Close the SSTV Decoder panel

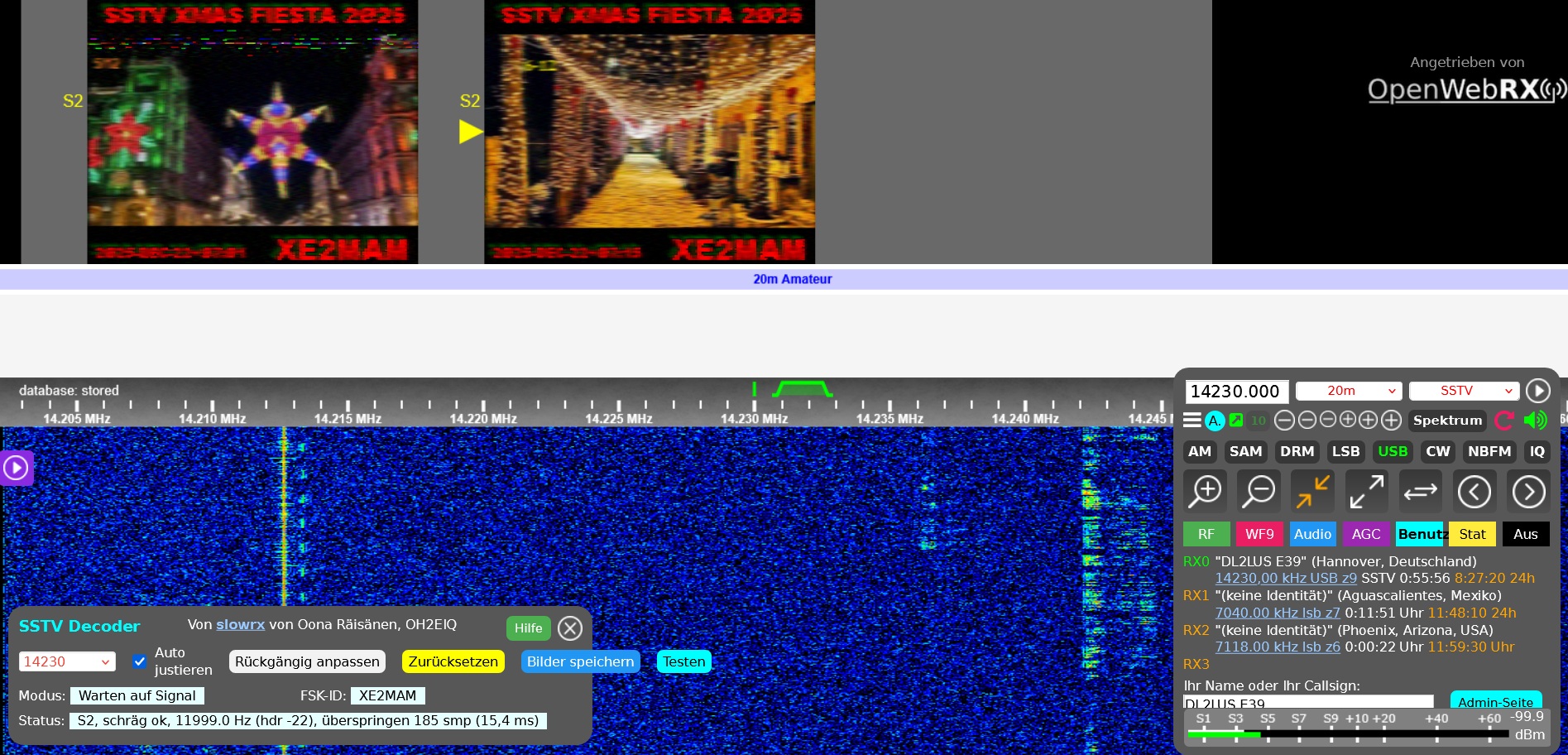click(x=569, y=628)
